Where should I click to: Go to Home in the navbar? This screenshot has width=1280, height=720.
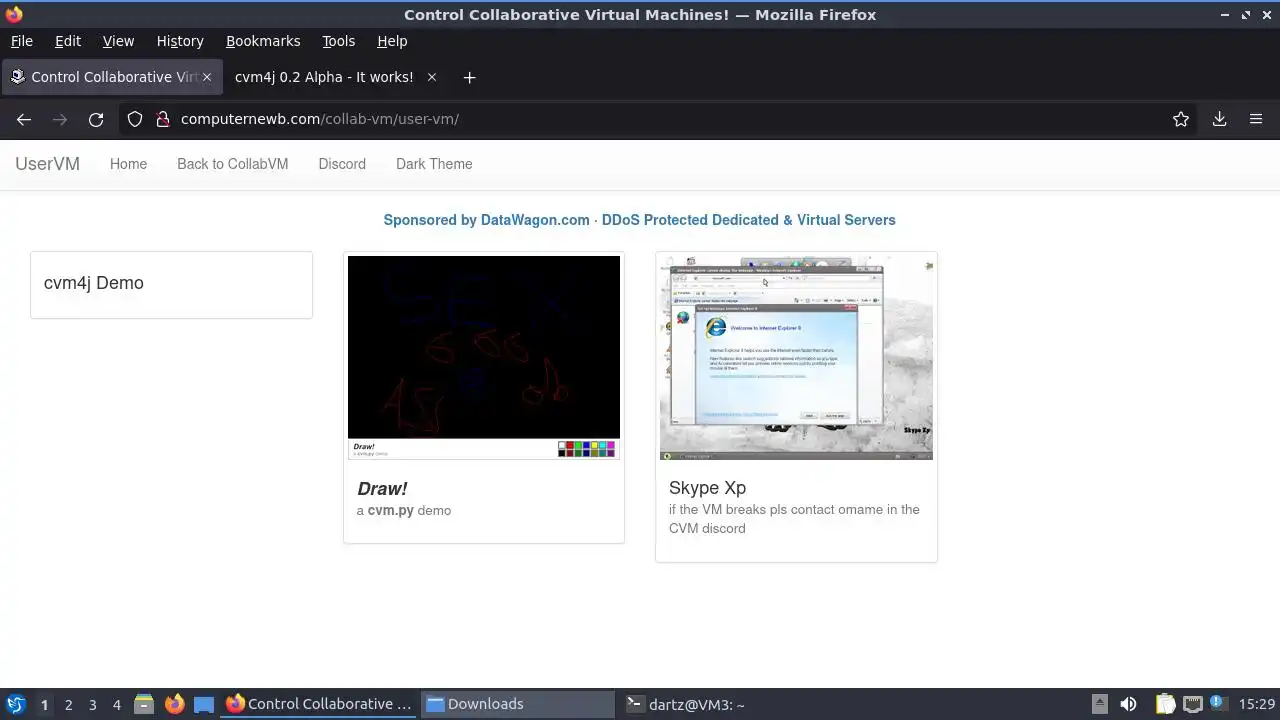pos(128,164)
